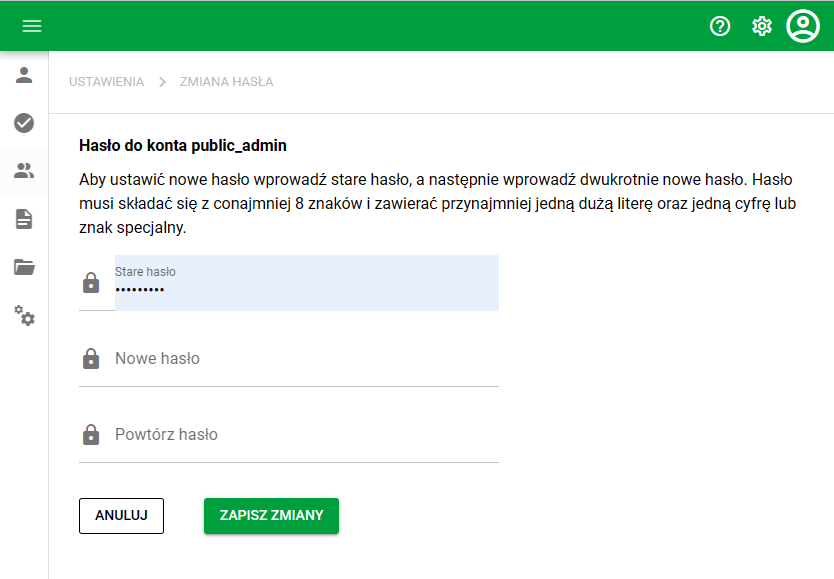Screen dimensions: 834x579
Task: Open the hamburger navigation menu
Action: (31, 26)
